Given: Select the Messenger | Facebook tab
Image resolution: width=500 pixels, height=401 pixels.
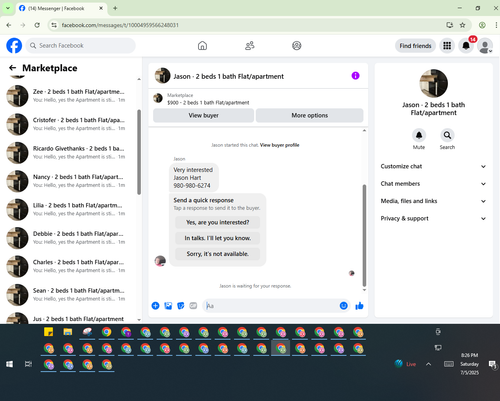Looking at the screenshot, I should (61, 8).
